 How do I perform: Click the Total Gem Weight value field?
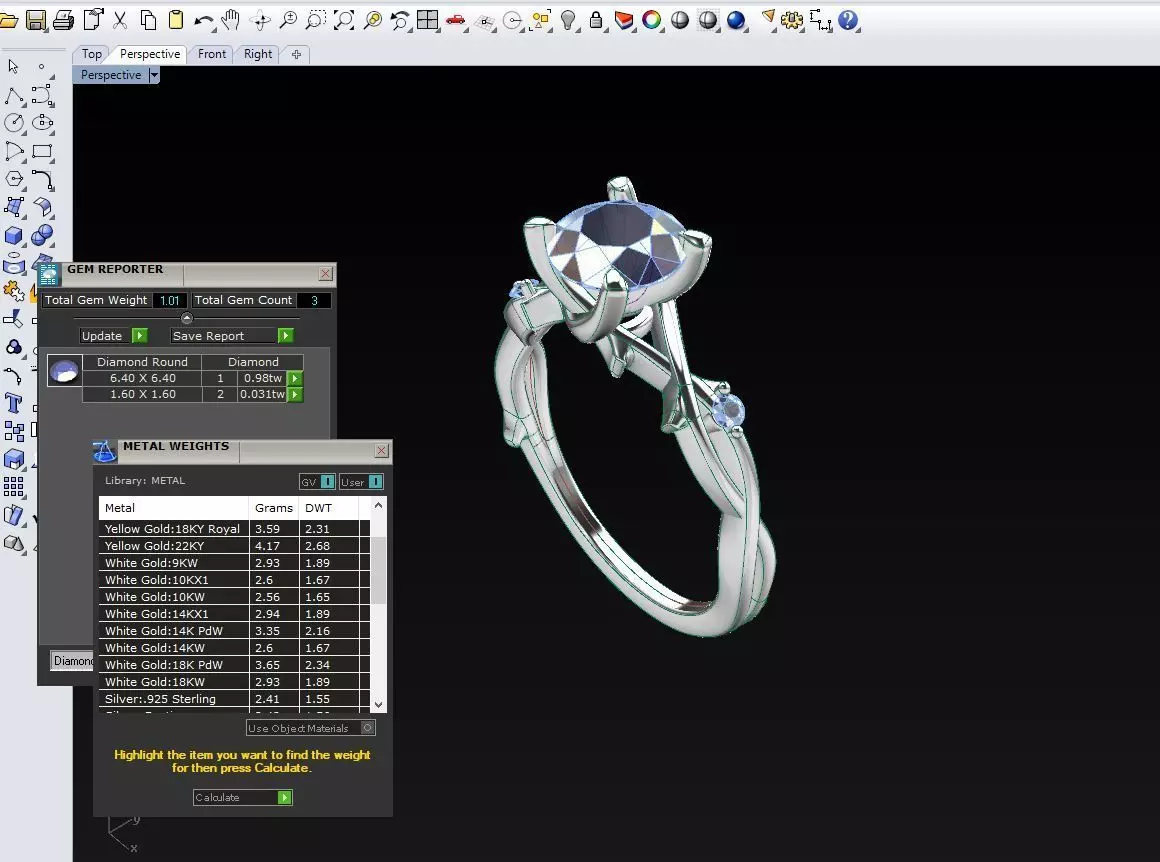[169, 300]
